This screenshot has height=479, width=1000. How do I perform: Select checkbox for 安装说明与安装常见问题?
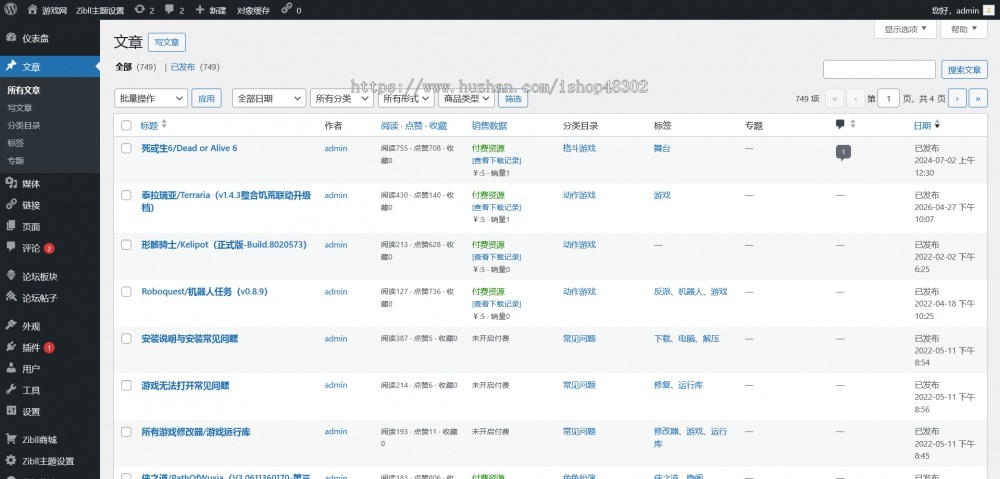[126, 339]
